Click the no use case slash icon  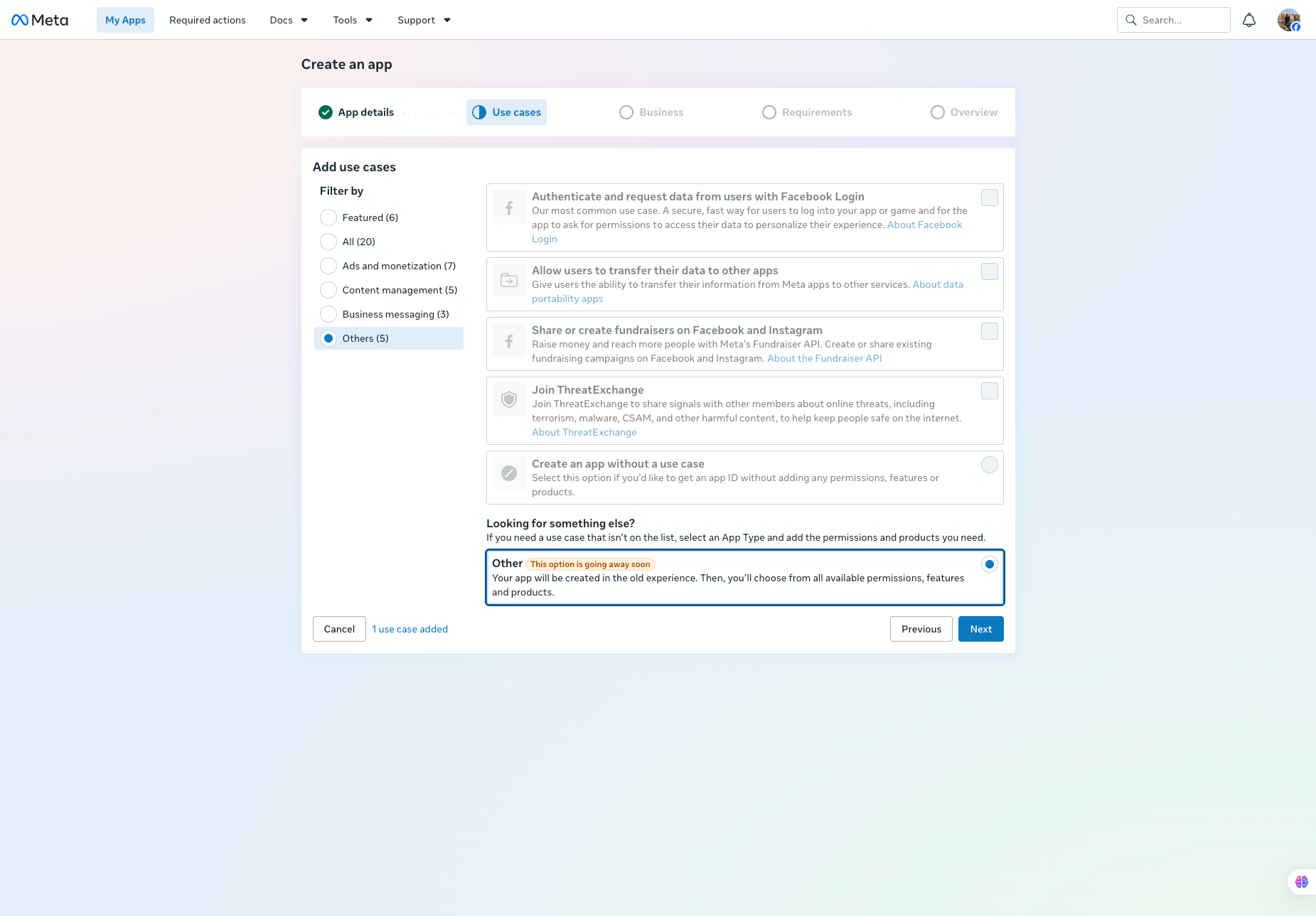pyautogui.click(x=509, y=473)
